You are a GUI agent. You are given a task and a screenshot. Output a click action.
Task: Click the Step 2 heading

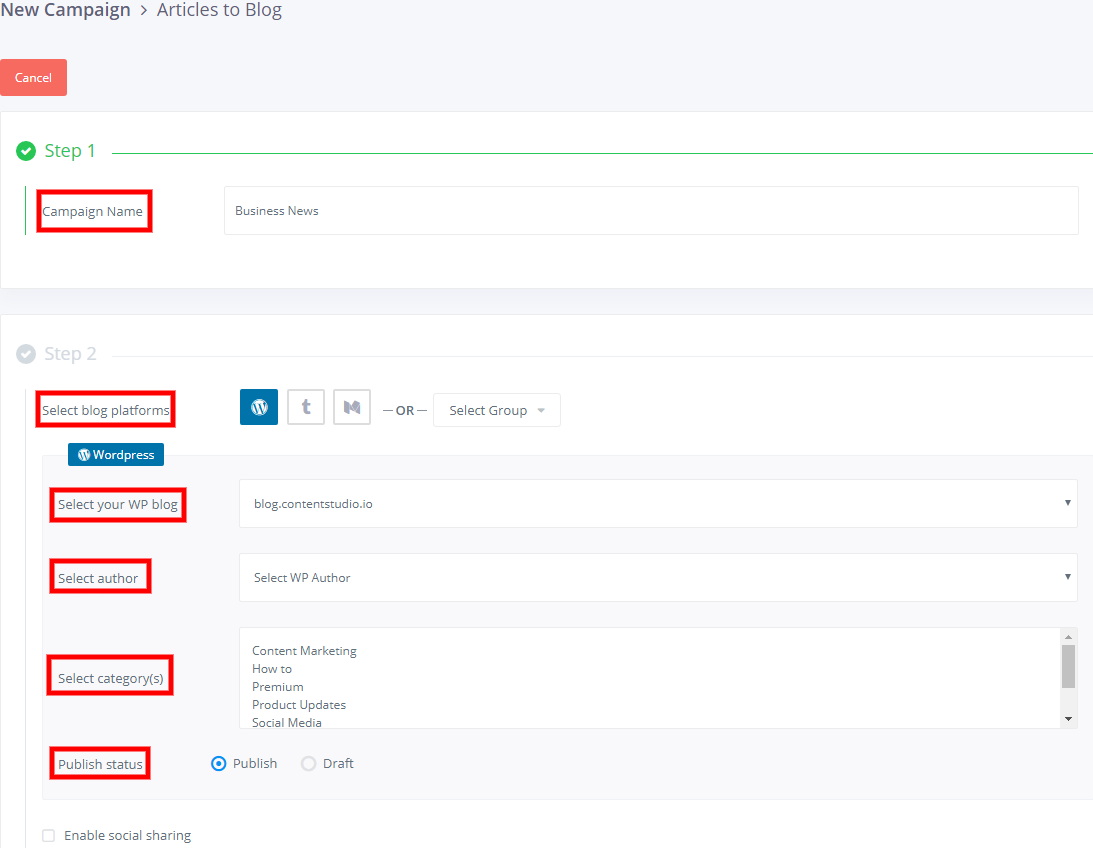pyautogui.click(x=70, y=354)
